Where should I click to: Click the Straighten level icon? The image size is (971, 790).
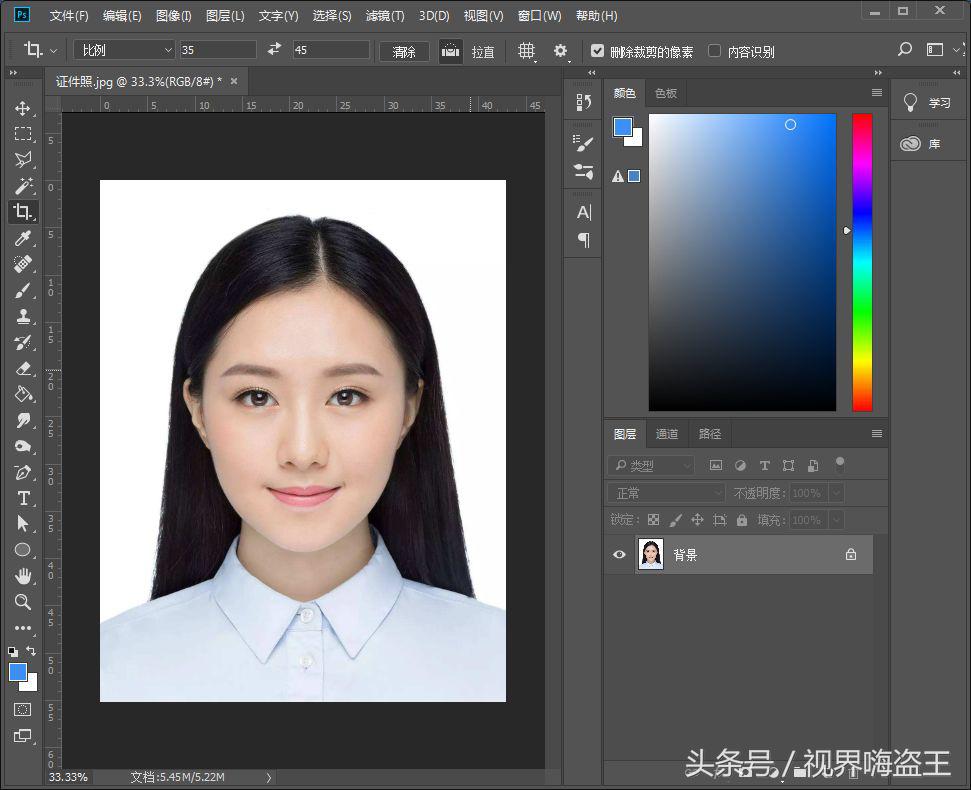(x=450, y=51)
